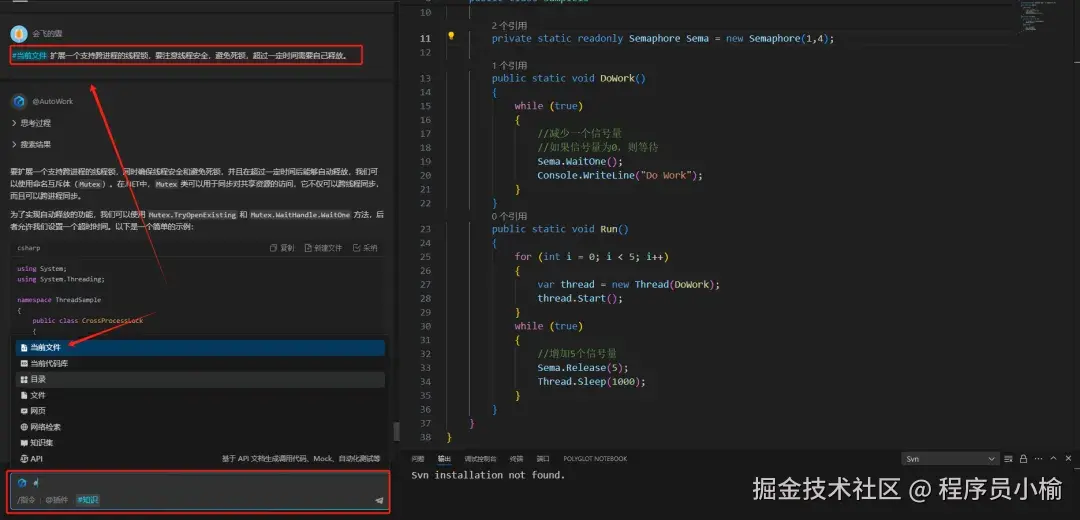Image resolution: width=1080 pixels, height=520 pixels.
Task: Select 当前文件 in the knowledge list
Action: point(200,348)
